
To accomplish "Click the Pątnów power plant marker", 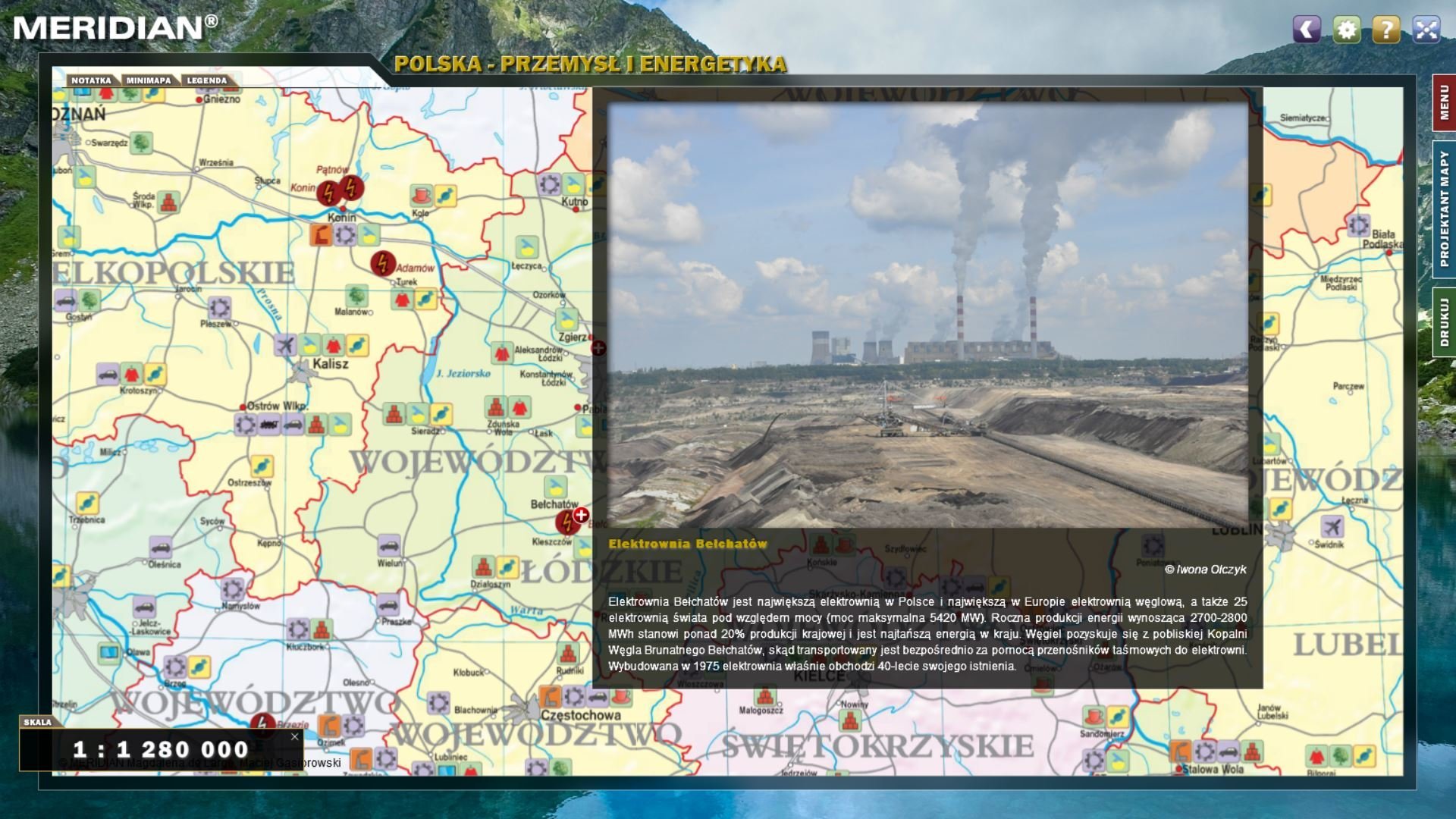I will pyautogui.click(x=351, y=187).
